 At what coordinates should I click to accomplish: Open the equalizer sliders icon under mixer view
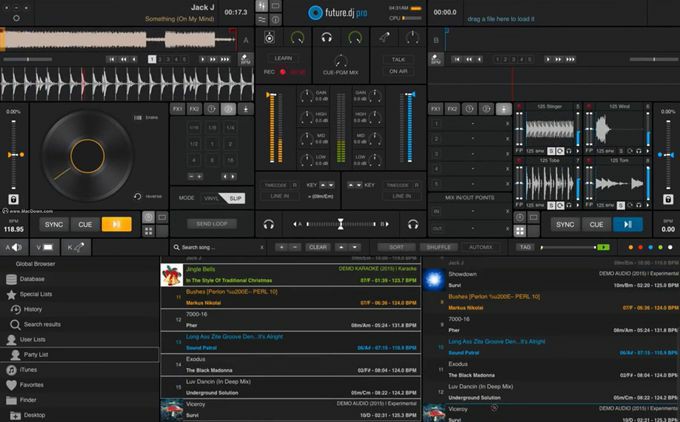(x=262, y=20)
